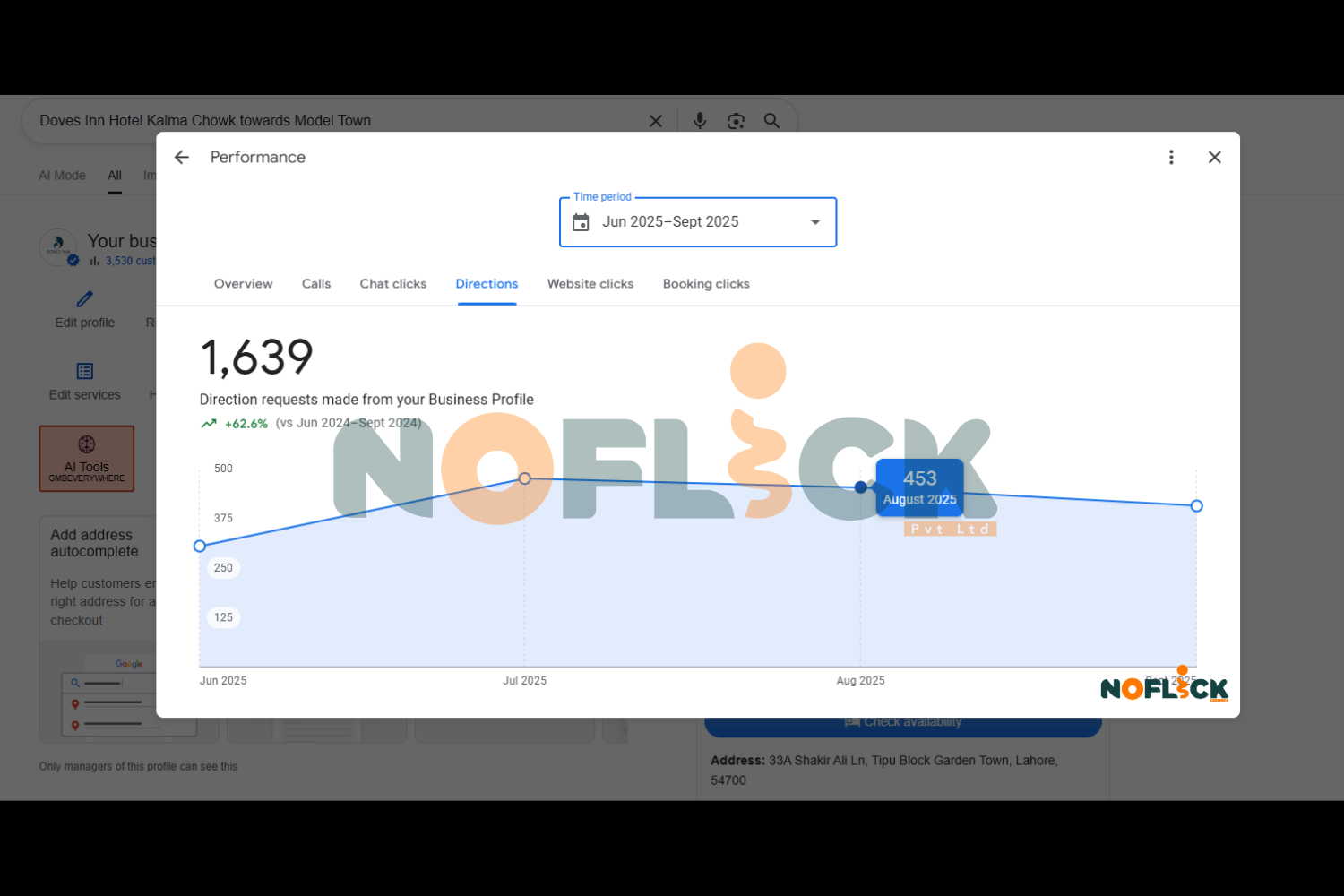Image resolution: width=1344 pixels, height=896 pixels.
Task: Select the Aug 2025 data point on chart
Action: tap(861, 487)
